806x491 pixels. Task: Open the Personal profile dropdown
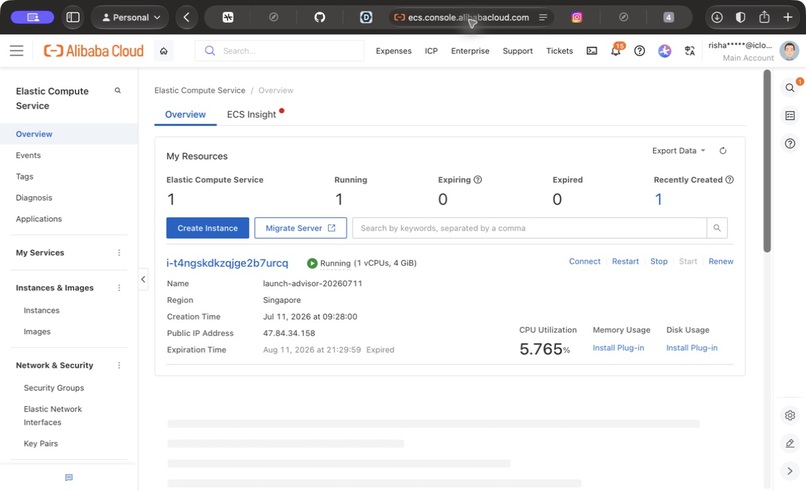(130, 17)
